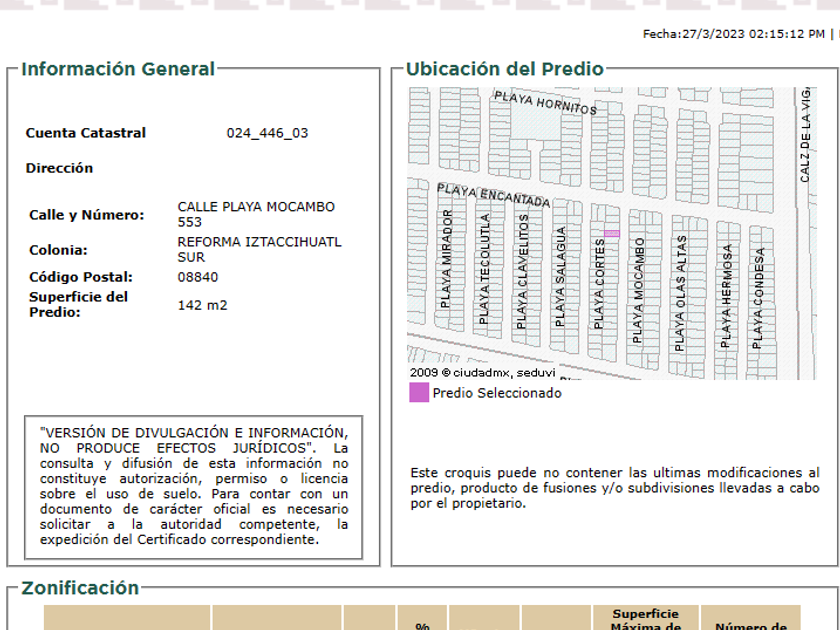Click the Predio Seleccionado purple legend swatch

coord(419,392)
